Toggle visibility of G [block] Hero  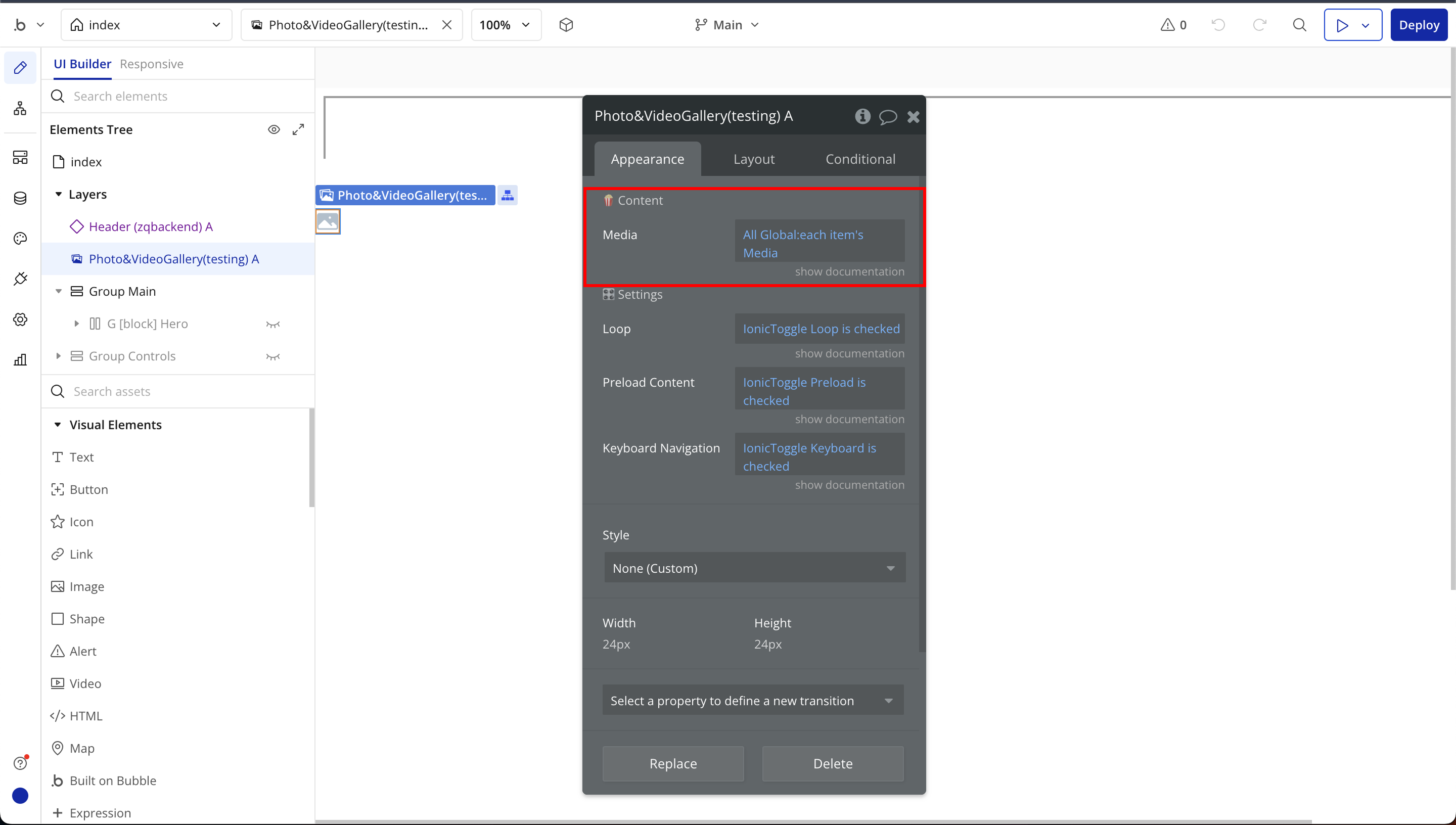(x=273, y=324)
